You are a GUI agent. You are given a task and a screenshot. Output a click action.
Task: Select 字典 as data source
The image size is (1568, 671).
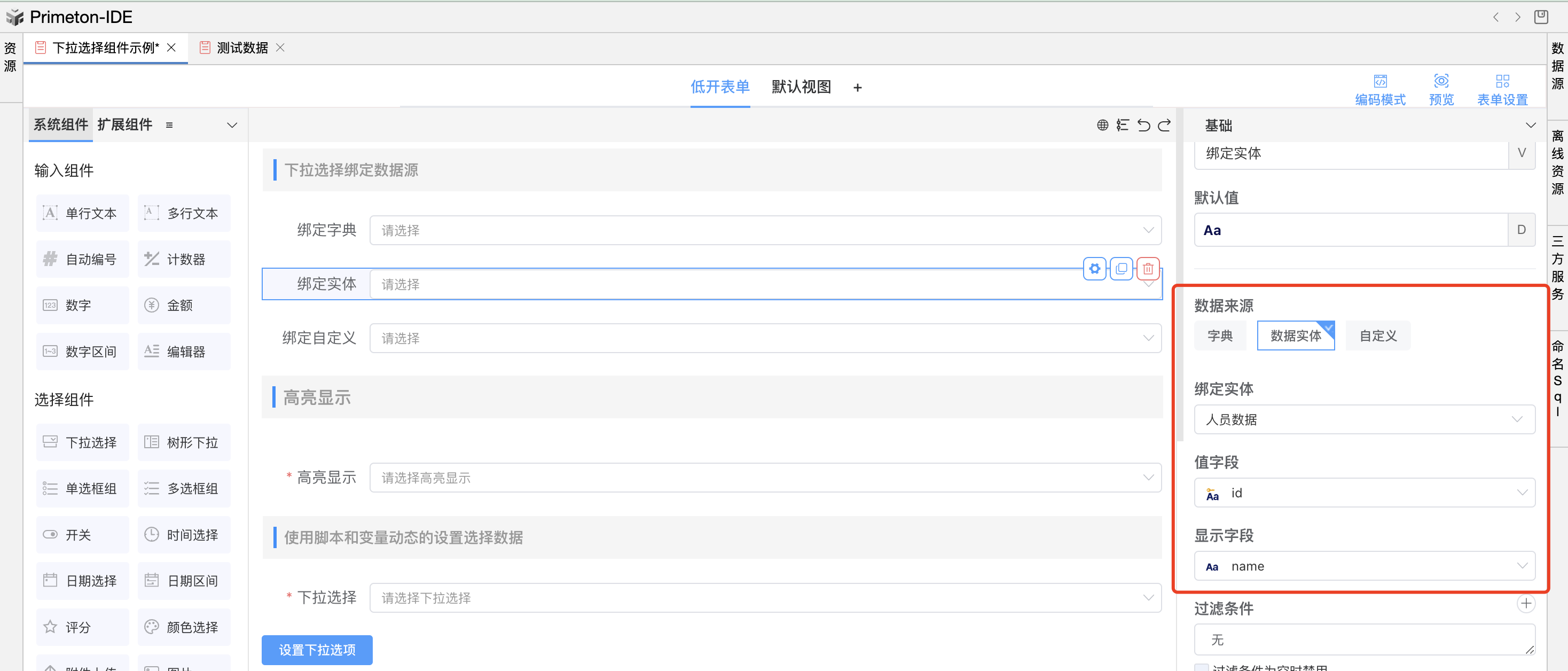[1220, 335]
